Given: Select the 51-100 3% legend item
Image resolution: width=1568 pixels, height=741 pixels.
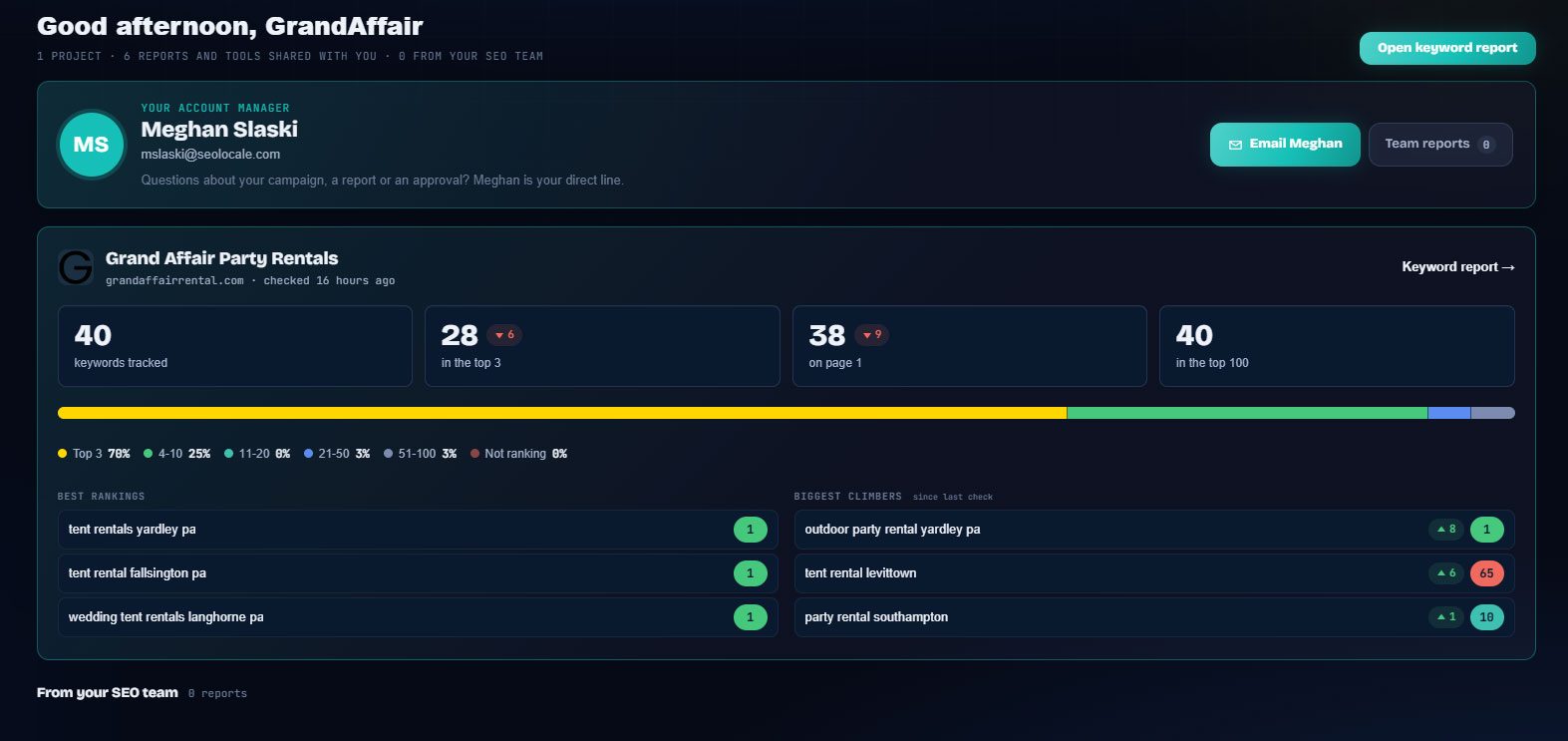Looking at the screenshot, I should coord(420,454).
